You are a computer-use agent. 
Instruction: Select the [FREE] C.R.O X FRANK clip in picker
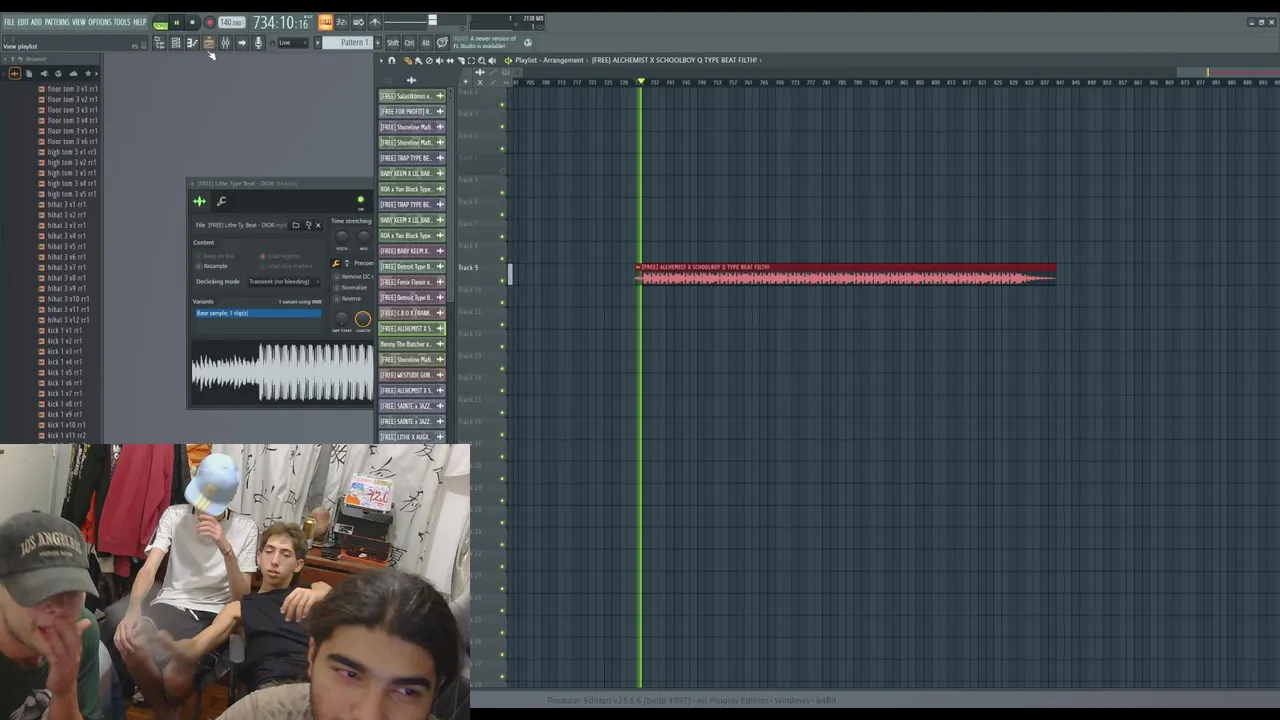coord(412,313)
